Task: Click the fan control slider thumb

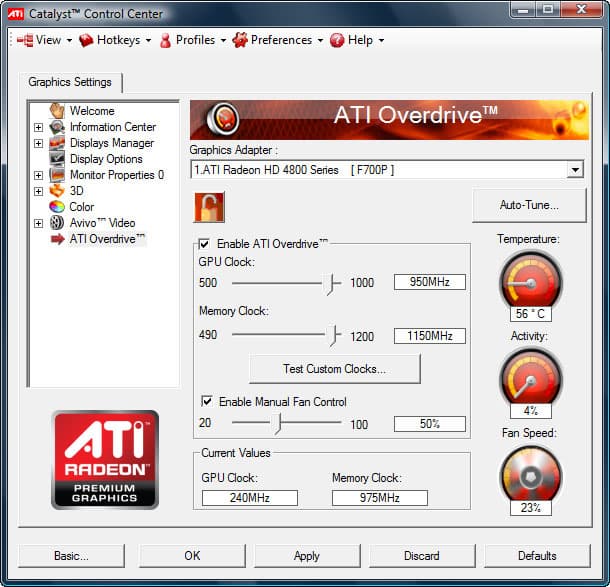Action: (x=277, y=423)
